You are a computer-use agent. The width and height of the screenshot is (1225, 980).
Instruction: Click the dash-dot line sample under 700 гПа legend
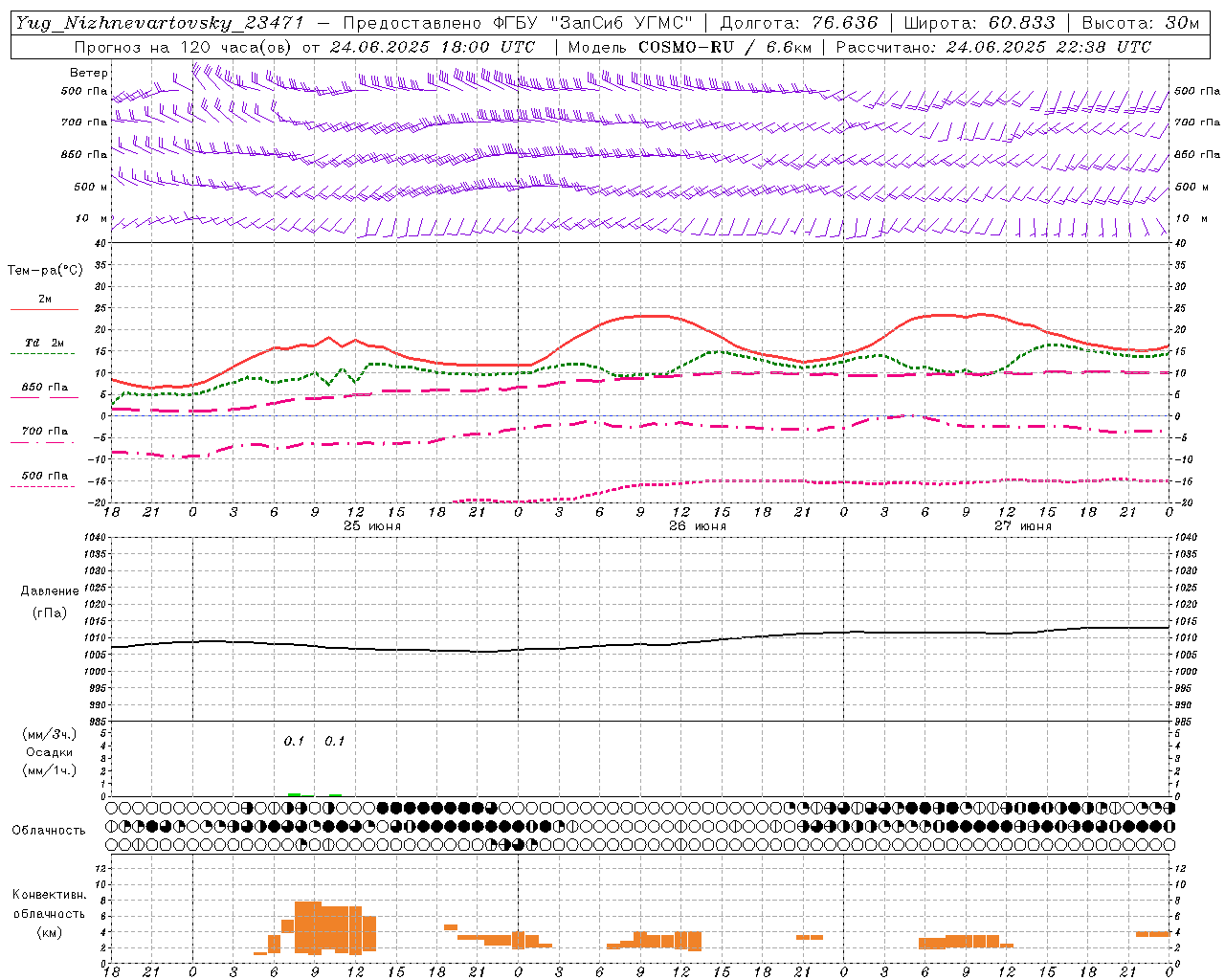(x=45, y=442)
